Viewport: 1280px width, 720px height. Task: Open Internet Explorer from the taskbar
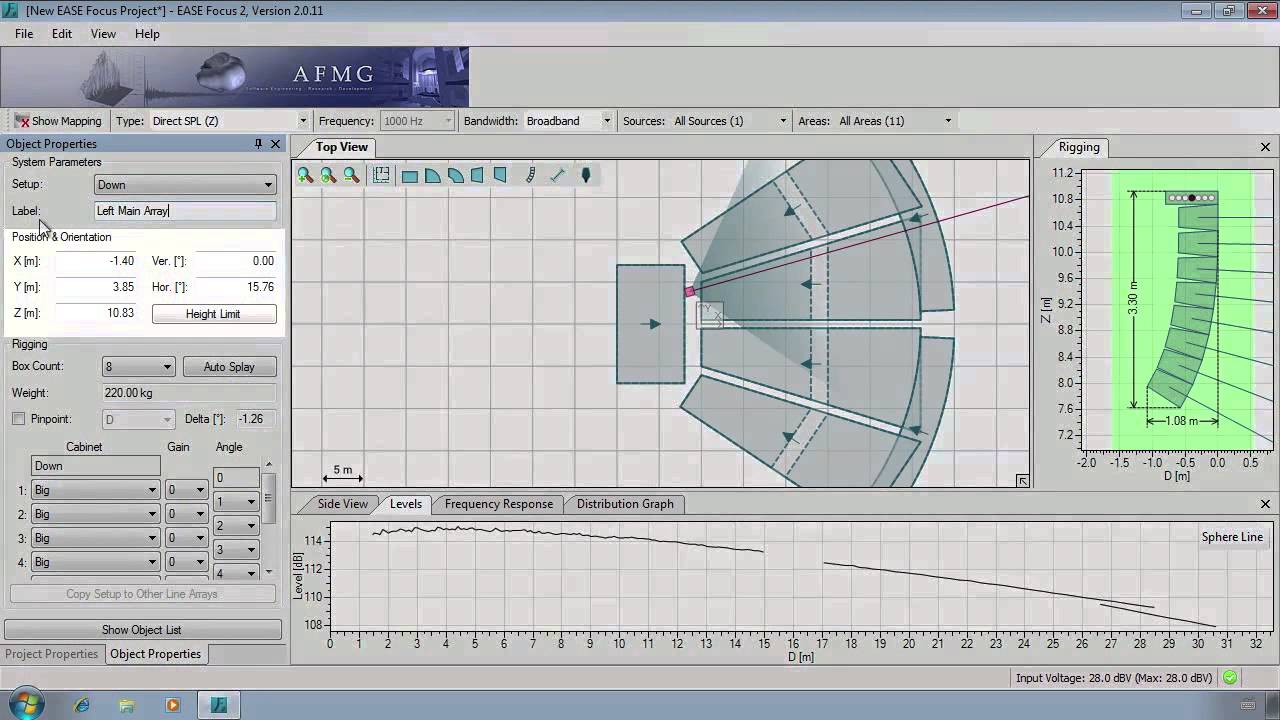(x=82, y=705)
